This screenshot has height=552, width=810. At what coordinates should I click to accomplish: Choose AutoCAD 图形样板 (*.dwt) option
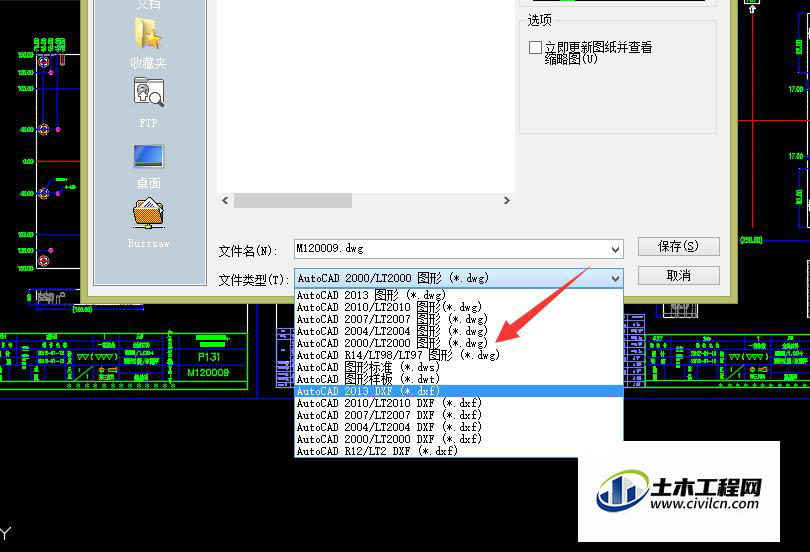[x=459, y=379]
